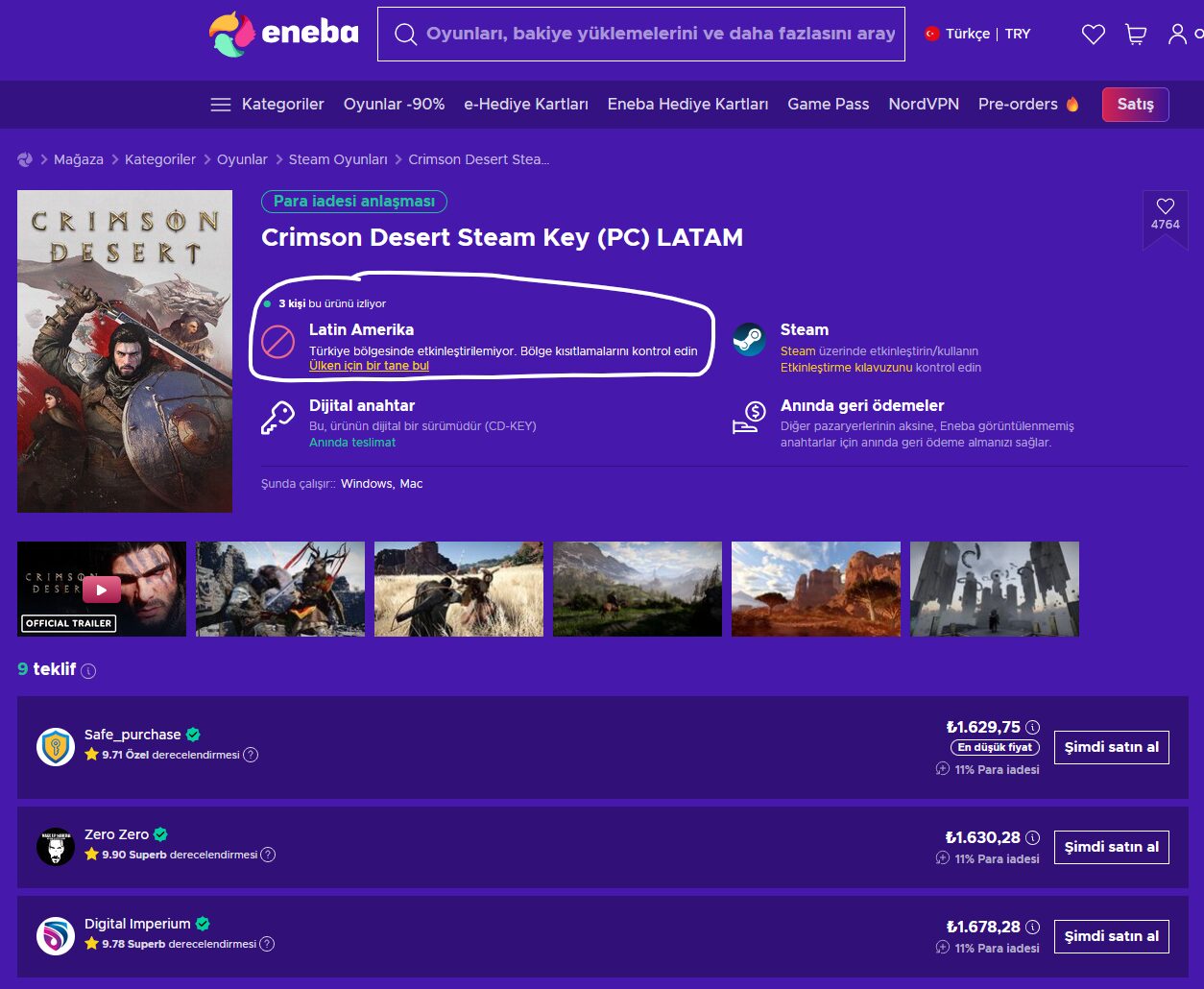The width and height of the screenshot is (1204, 989).
Task: Click help icon beside Zero Zero rating
Action: pyautogui.click(x=268, y=855)
